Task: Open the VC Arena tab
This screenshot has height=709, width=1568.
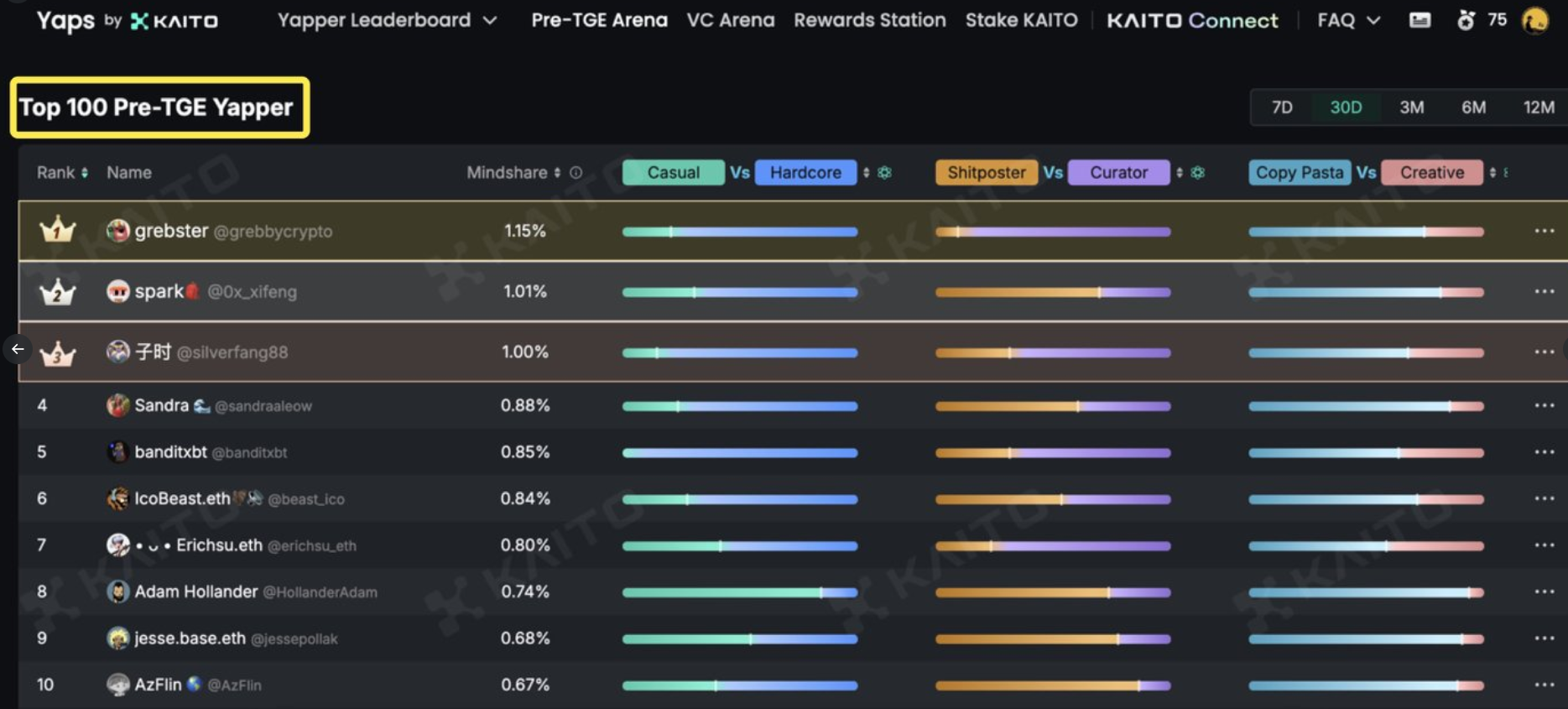Action: [731, 20]
